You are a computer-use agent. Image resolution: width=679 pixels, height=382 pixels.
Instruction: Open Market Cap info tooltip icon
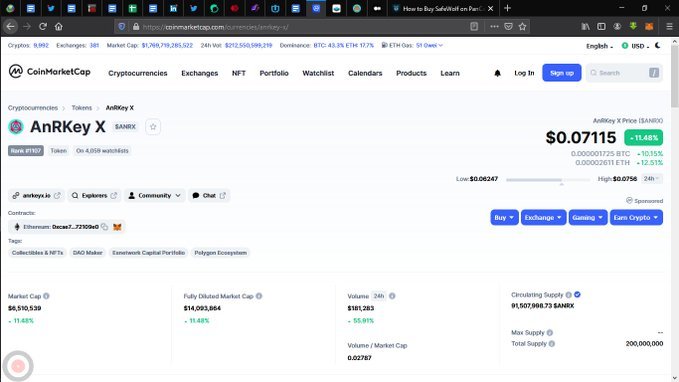[x=46, y=296]
